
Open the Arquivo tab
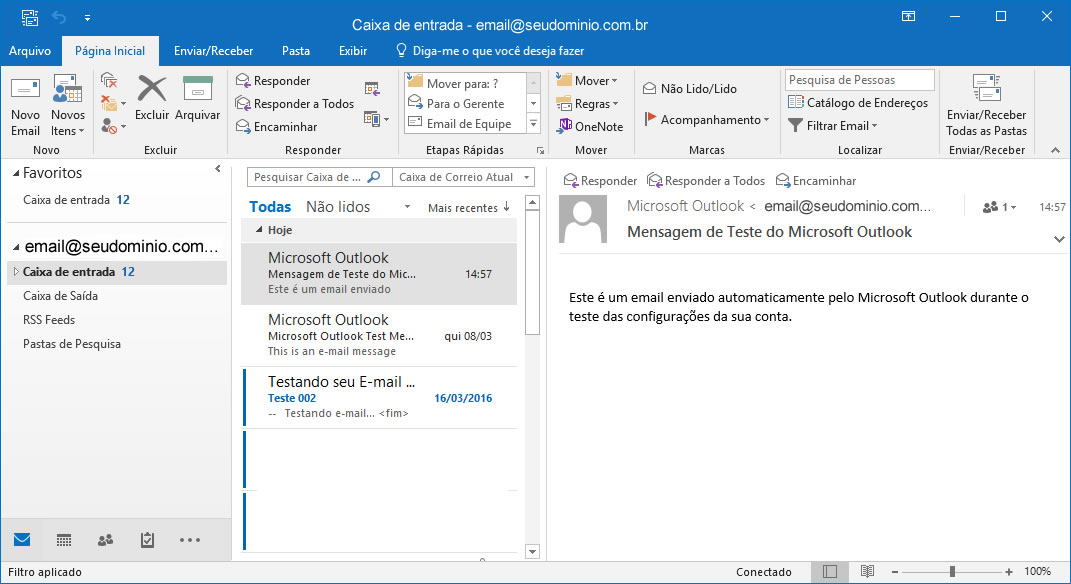coord(29,51)
